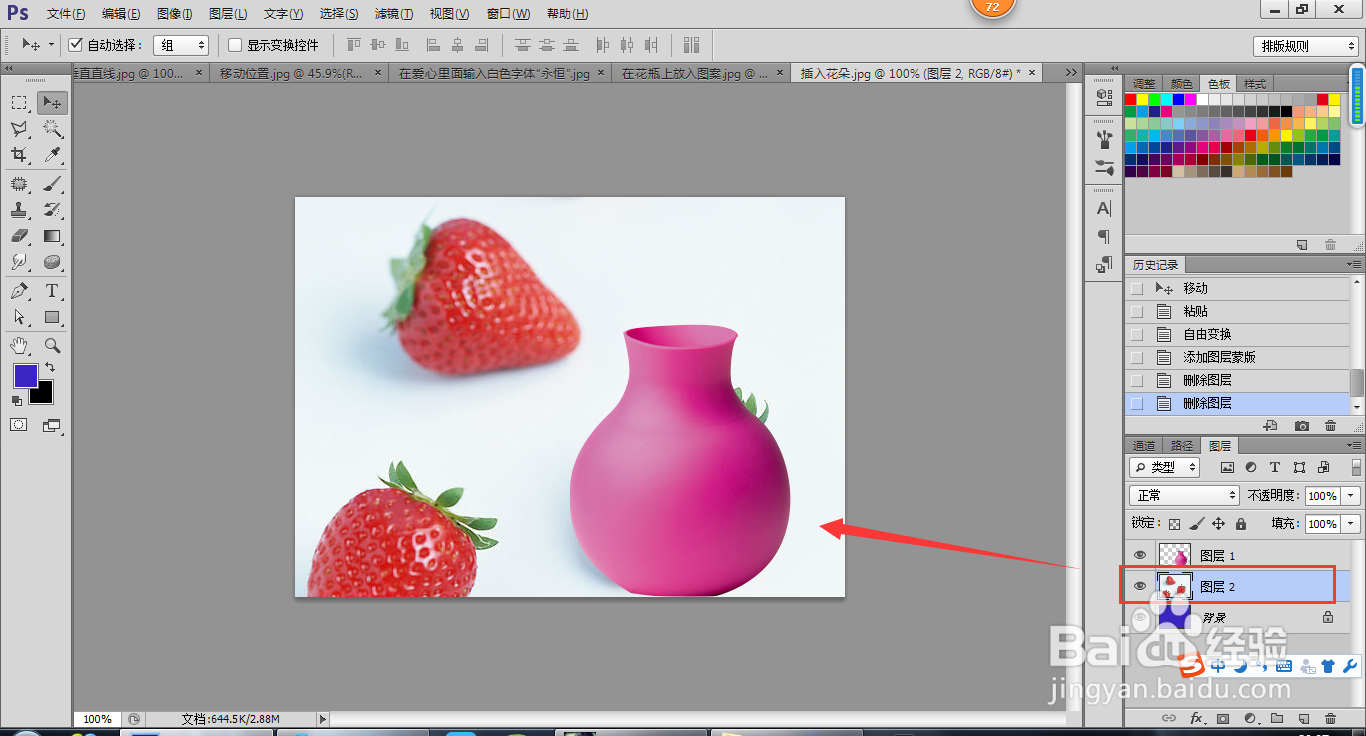The width and height of the screenshot is (1366, 736).
Task: Create a new snapshot in History panel
Action: pyautogui.click(x=1301, y=426)
